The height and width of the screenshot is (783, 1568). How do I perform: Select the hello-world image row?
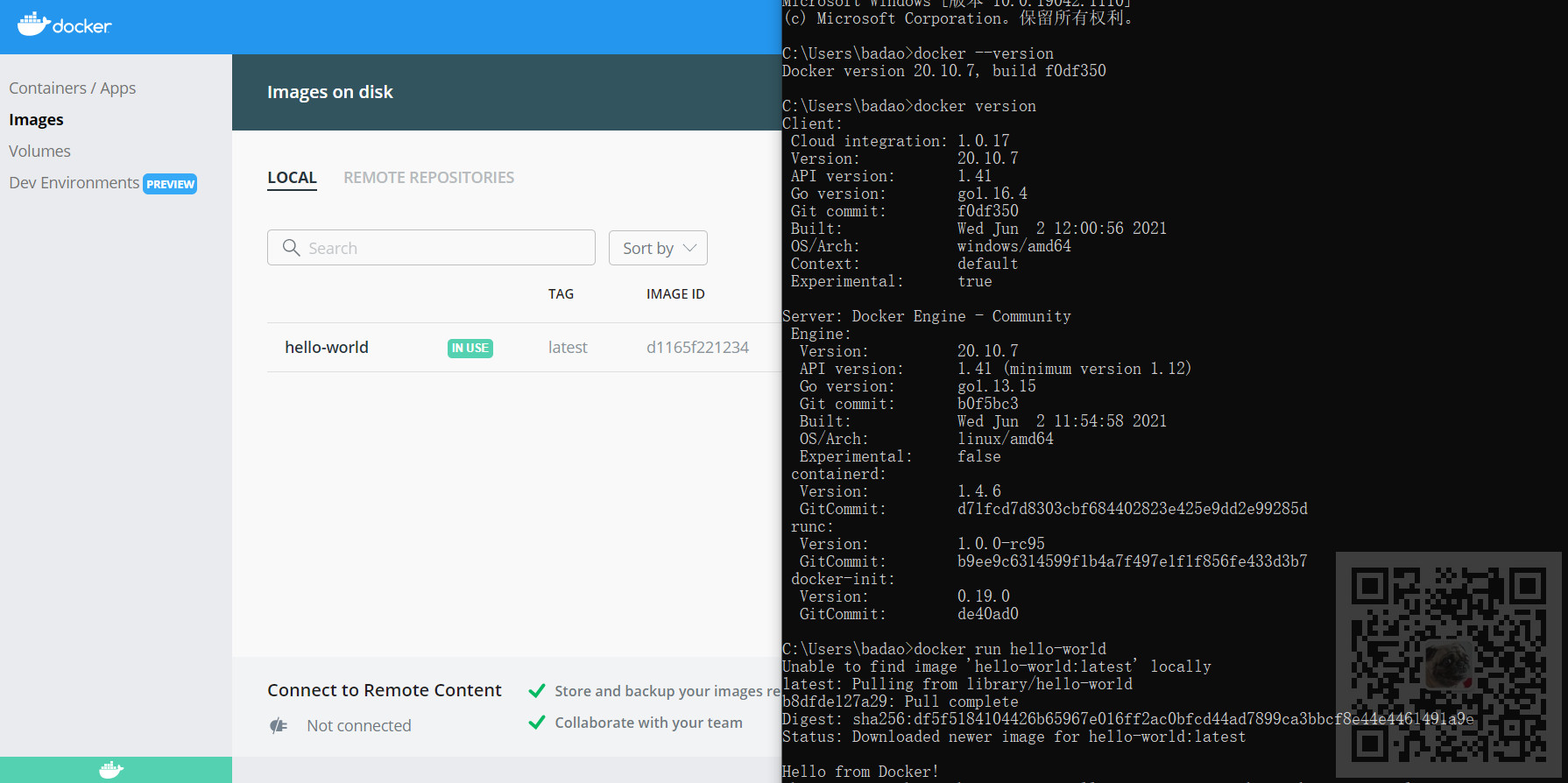click(x=524, y=348)
